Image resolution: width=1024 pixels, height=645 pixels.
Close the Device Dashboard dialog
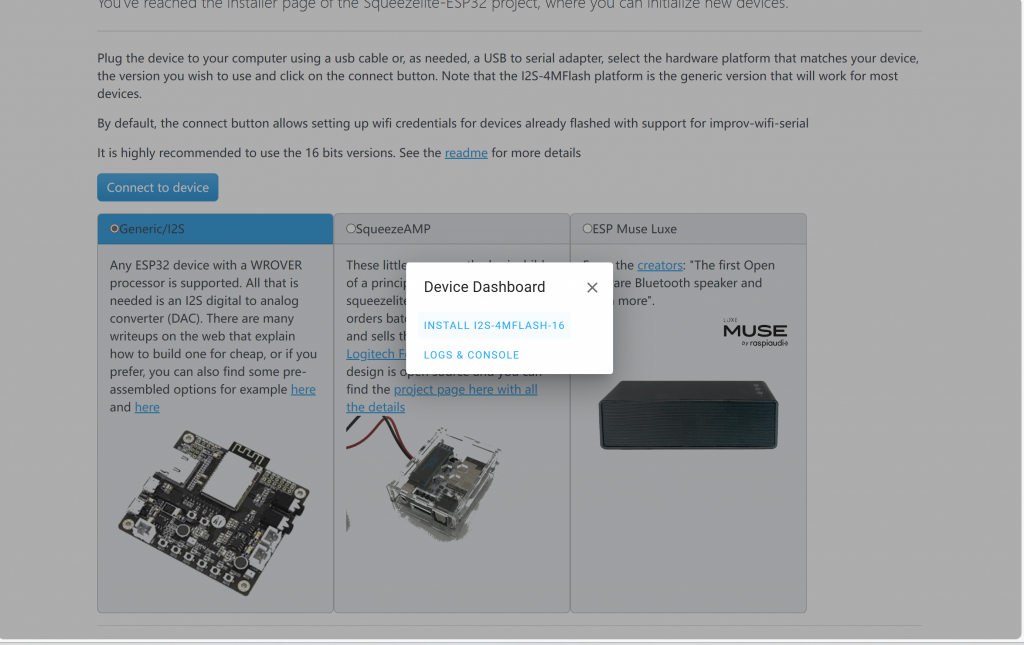592,287
